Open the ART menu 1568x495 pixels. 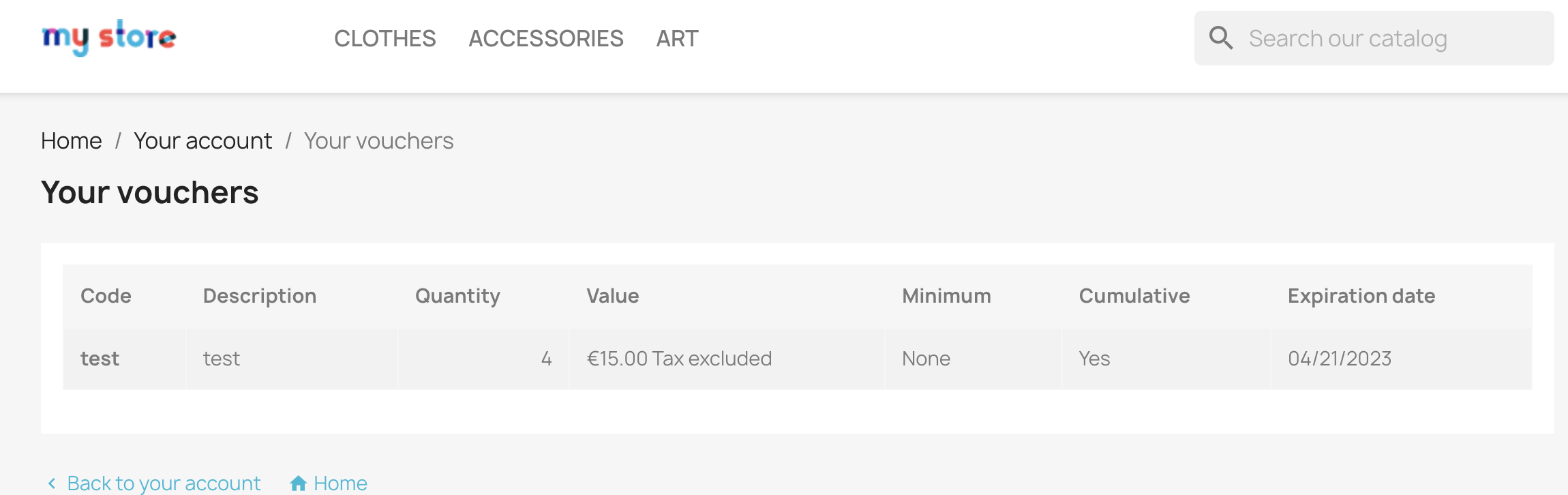tap(676, 39)
